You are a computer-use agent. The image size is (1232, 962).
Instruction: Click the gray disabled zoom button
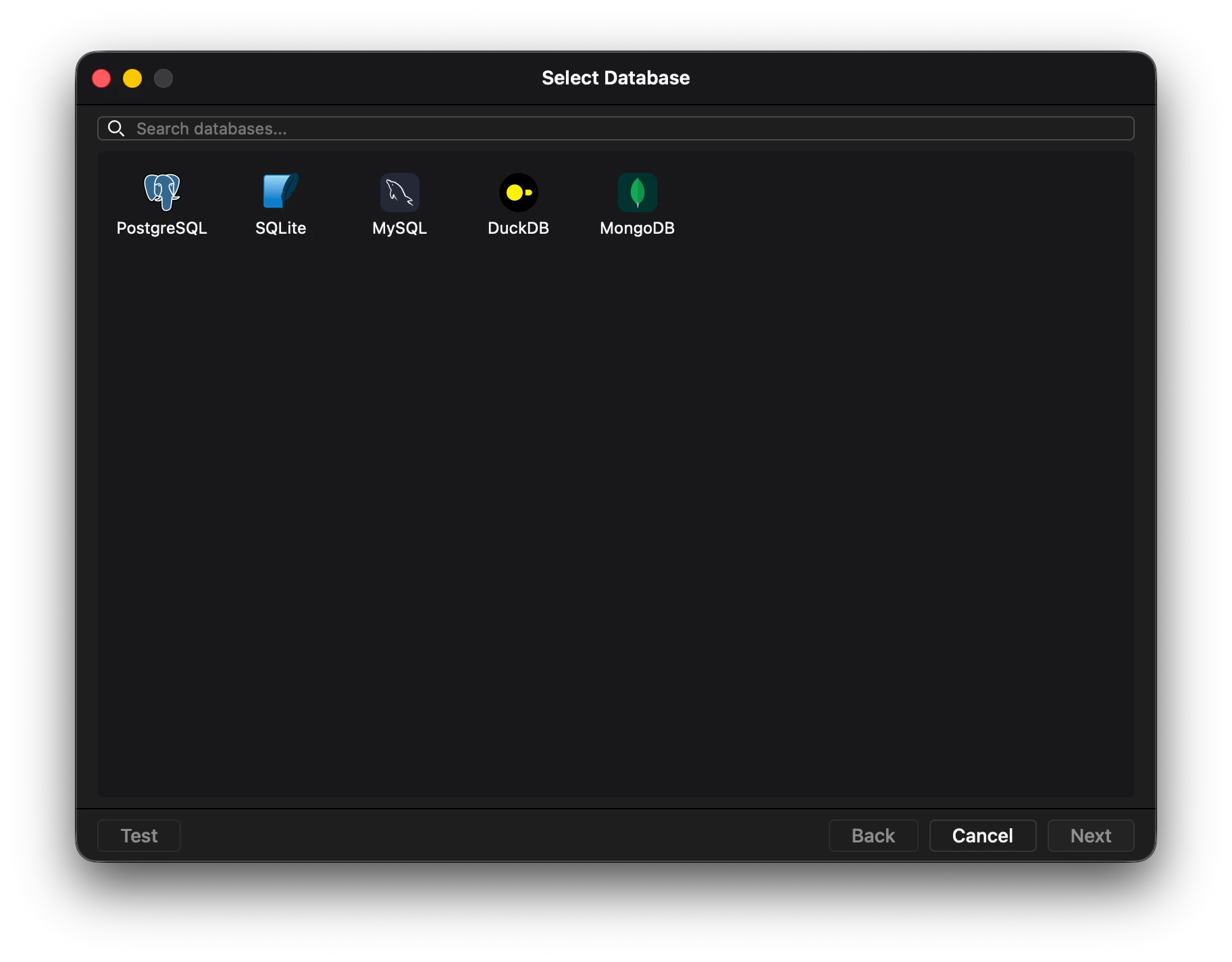click(163, 78)
